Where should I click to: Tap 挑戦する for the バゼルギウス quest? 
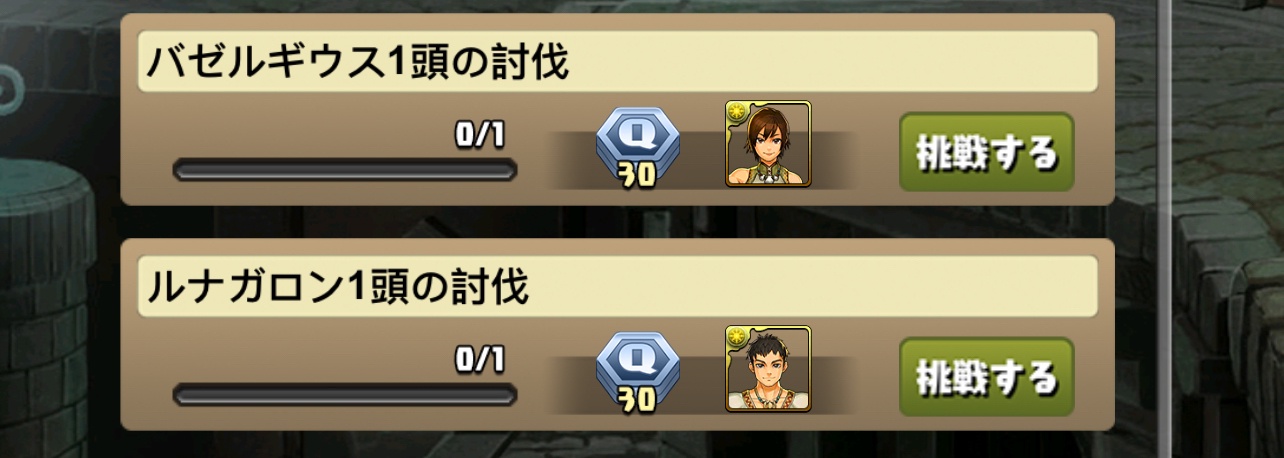pos(986,153)
